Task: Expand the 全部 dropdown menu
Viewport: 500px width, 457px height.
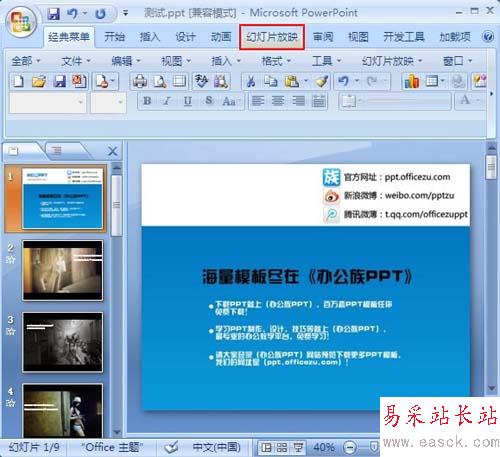Action: pos(25,61)
